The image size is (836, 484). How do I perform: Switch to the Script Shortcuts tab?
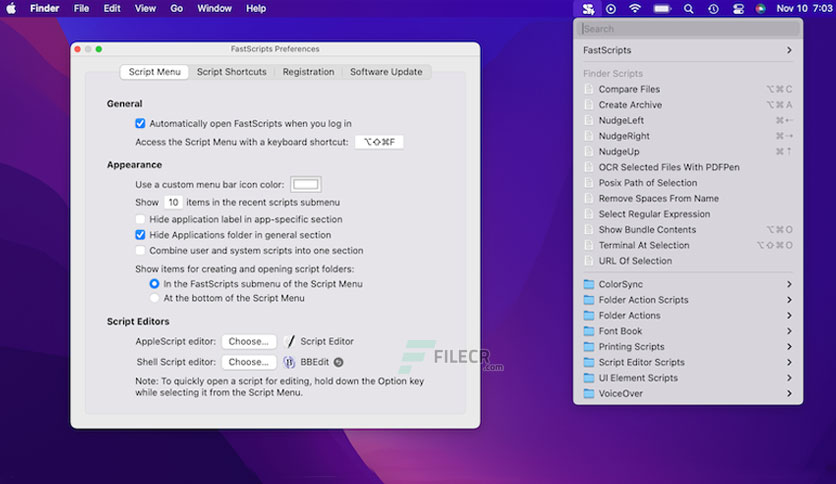231,71
